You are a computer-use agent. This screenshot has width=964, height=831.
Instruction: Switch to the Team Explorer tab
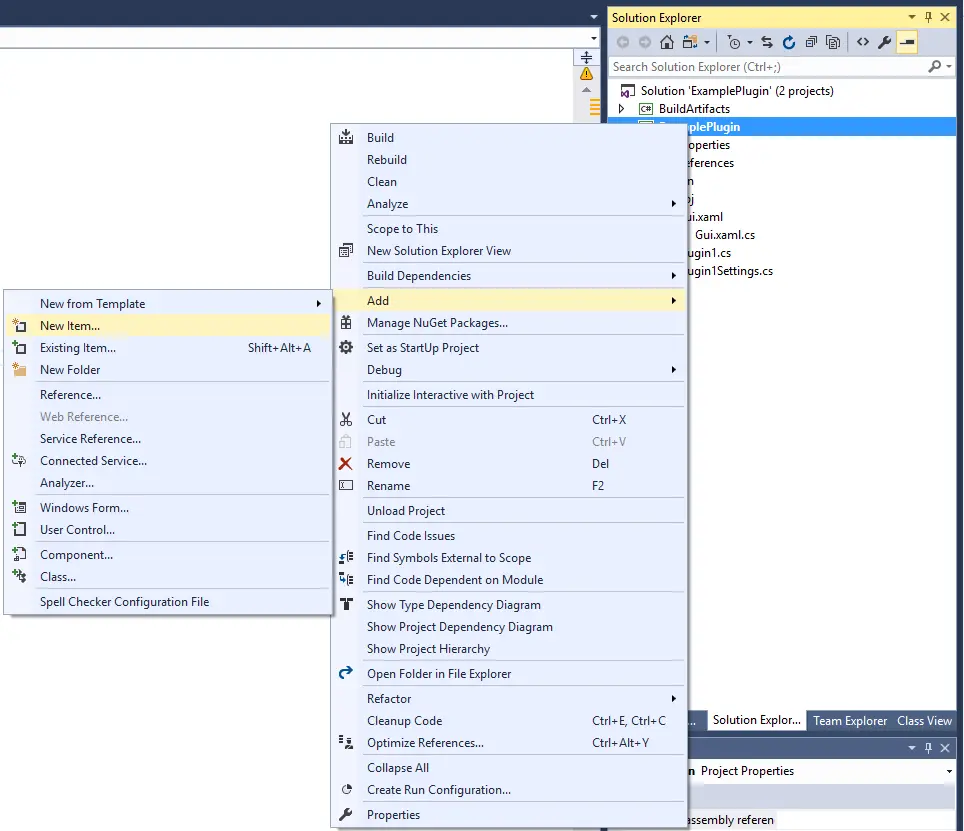click(850, 720)
